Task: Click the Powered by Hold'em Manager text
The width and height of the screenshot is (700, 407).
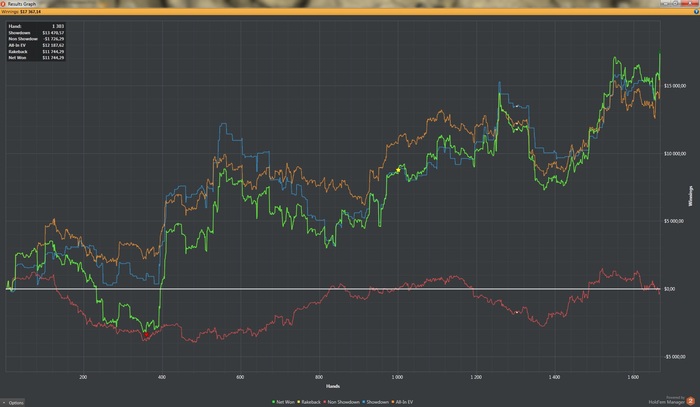Action: pos(667,400)
